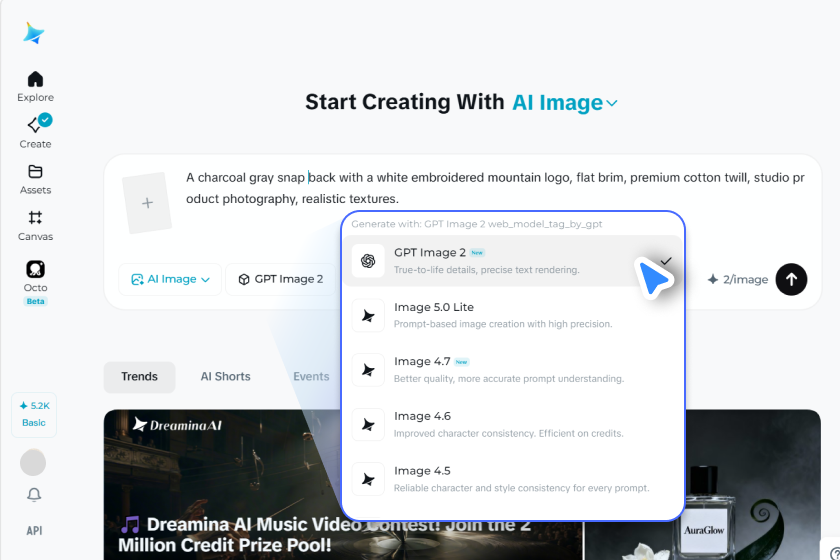
Task: Open the API link in sidebar
Action: pos(34,531)
